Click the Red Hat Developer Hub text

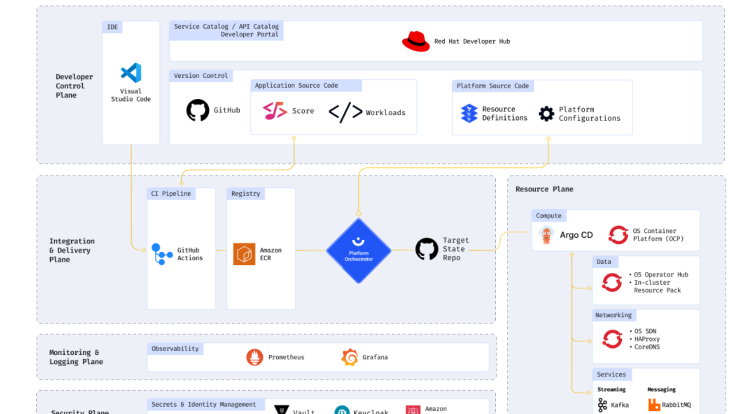tap(472, 42)
